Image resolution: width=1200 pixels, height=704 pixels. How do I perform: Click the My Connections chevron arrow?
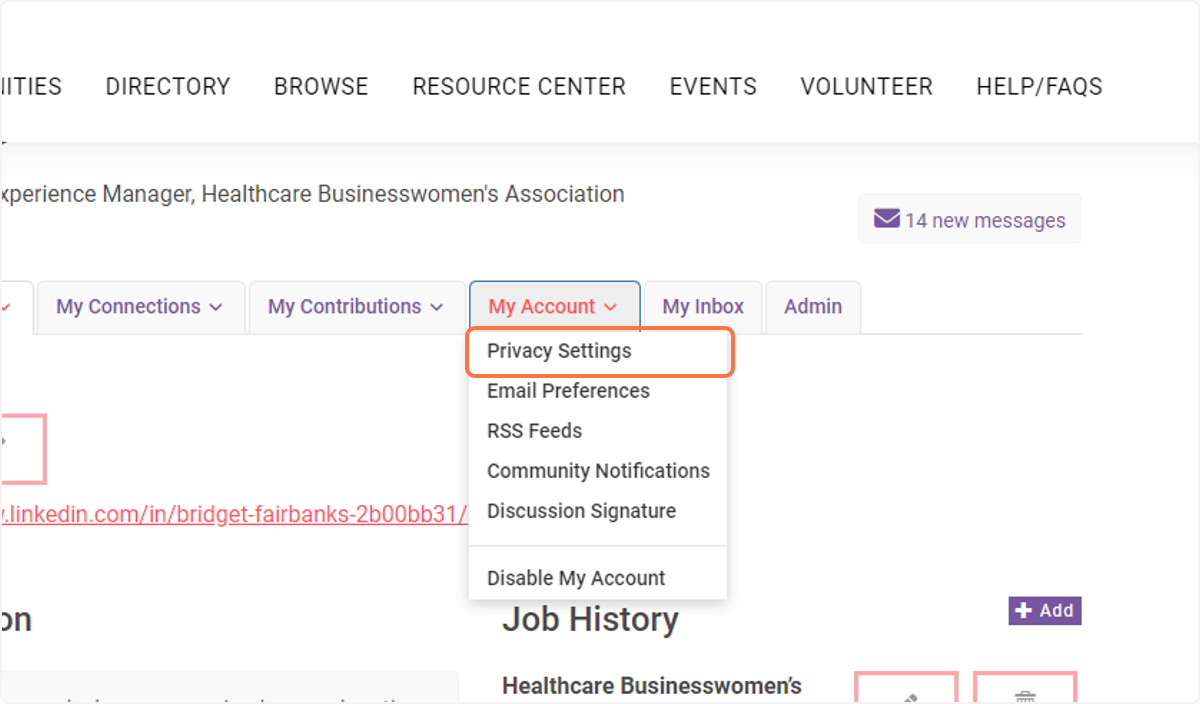(216, 308)
